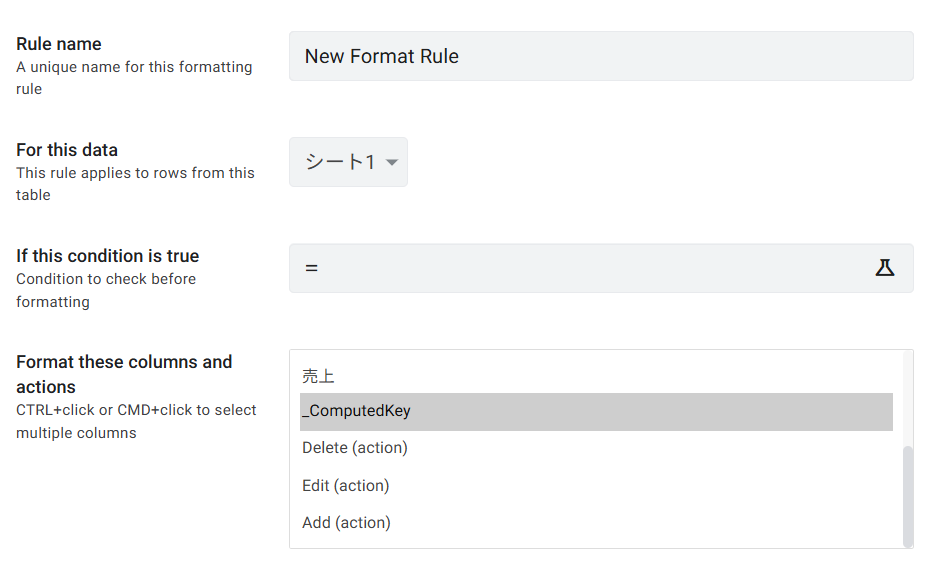Click "If this condition is true" heading

click(x=108, y=256)
